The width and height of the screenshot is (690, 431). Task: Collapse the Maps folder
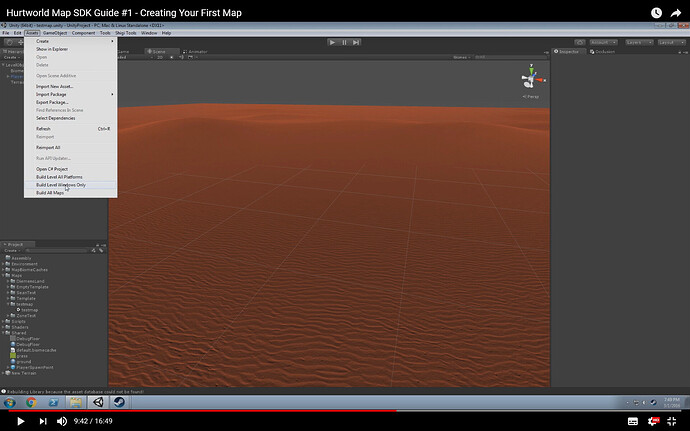[x=3, y=276]
